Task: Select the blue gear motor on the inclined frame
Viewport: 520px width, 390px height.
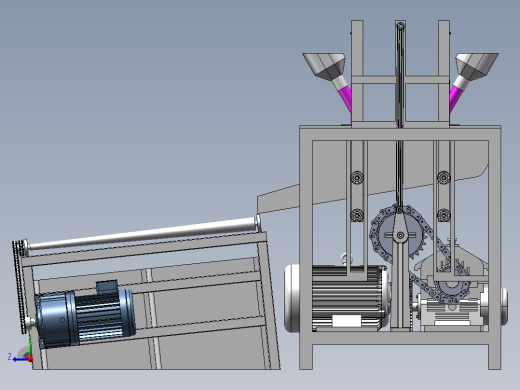Action: pyautogui.click(x=85, y=315)
